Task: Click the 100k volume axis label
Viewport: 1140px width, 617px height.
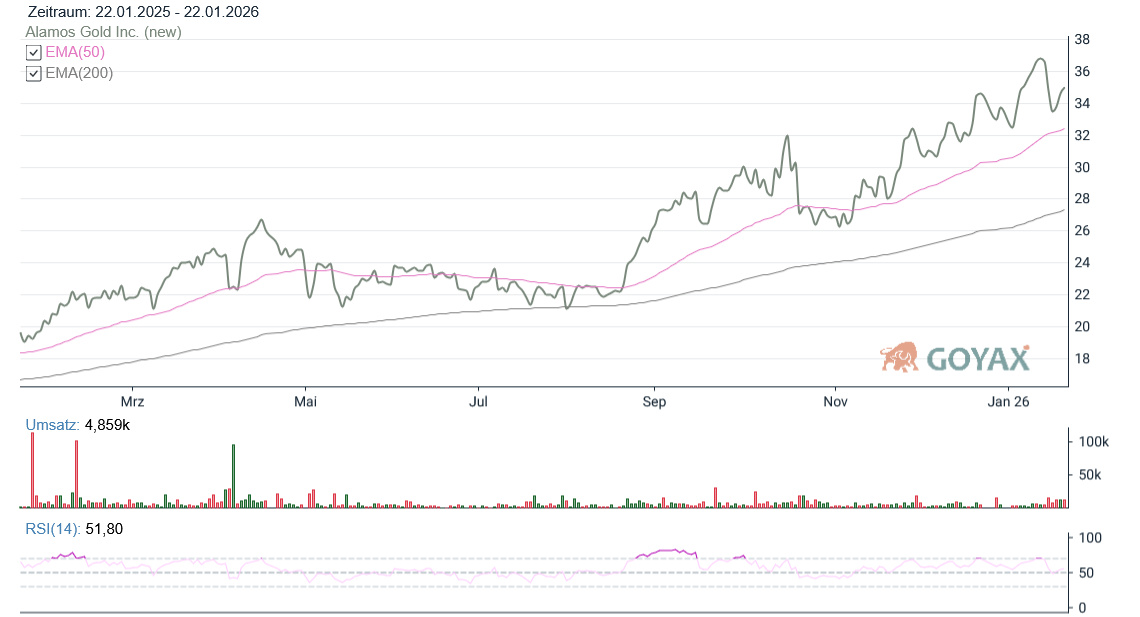Action: click(1091, 441)
